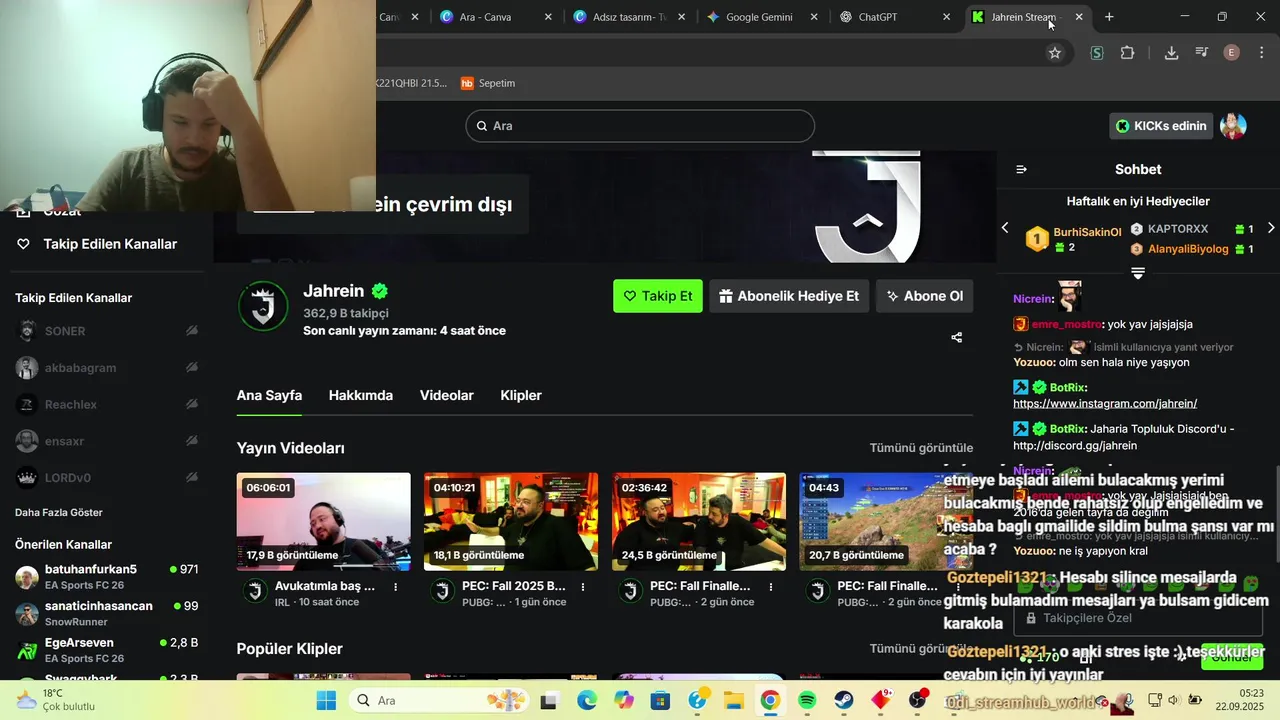Open followed channel akbabagram
1280x720 pixels.
tap(107, 368)
